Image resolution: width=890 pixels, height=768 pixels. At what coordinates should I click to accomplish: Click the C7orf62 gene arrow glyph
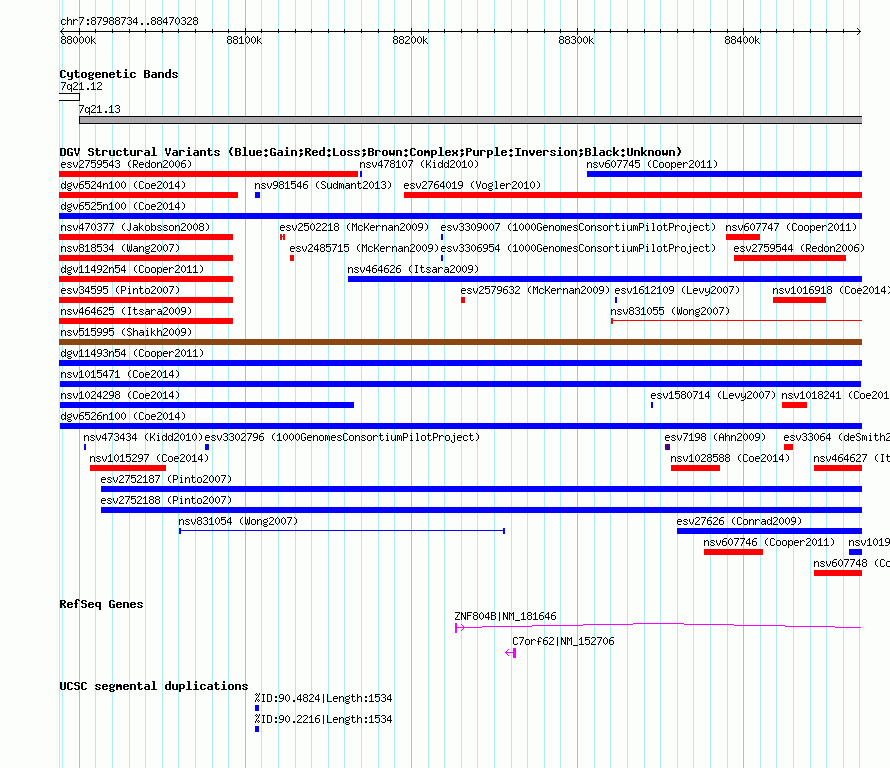tap(510, 653)
